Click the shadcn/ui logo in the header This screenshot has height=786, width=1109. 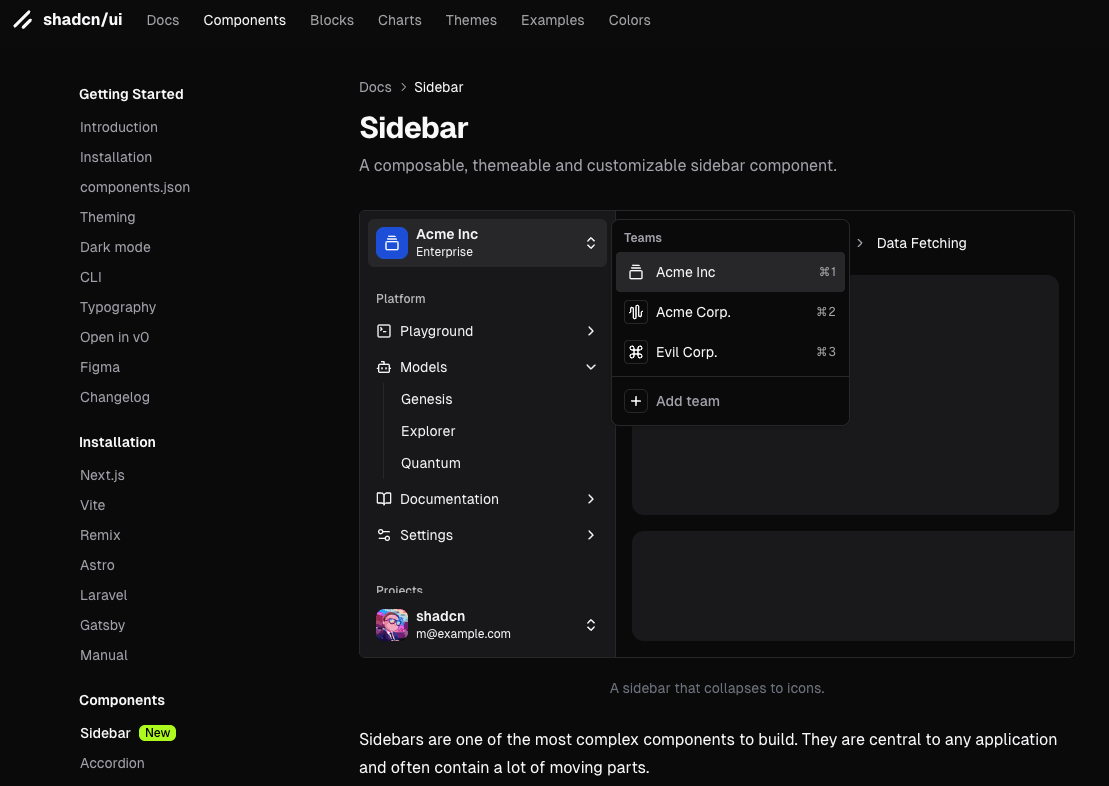[x=67, y=19]
